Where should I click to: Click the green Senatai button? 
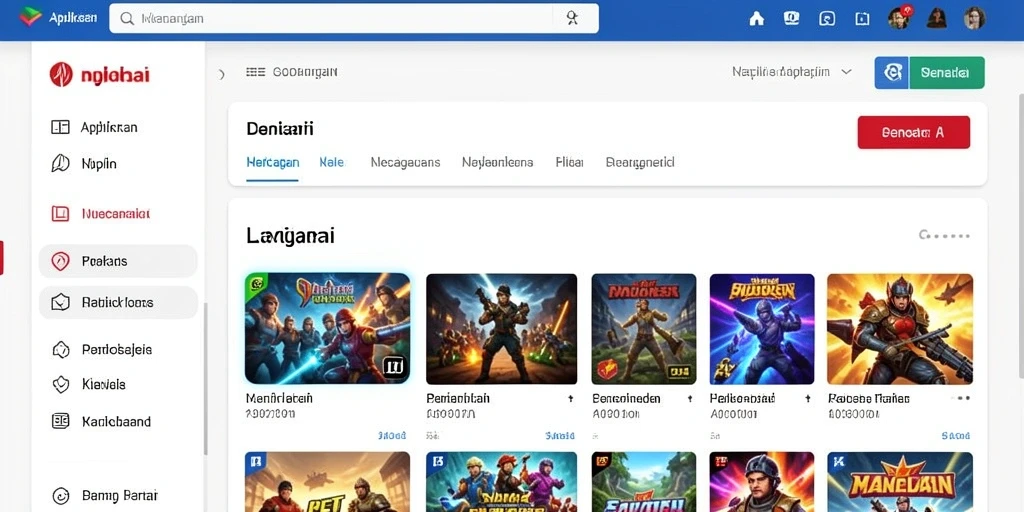946,72
